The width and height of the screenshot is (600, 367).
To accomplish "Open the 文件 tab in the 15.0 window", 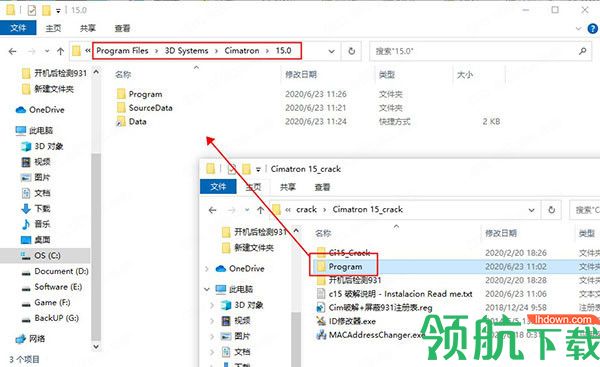I will (18, 28).
